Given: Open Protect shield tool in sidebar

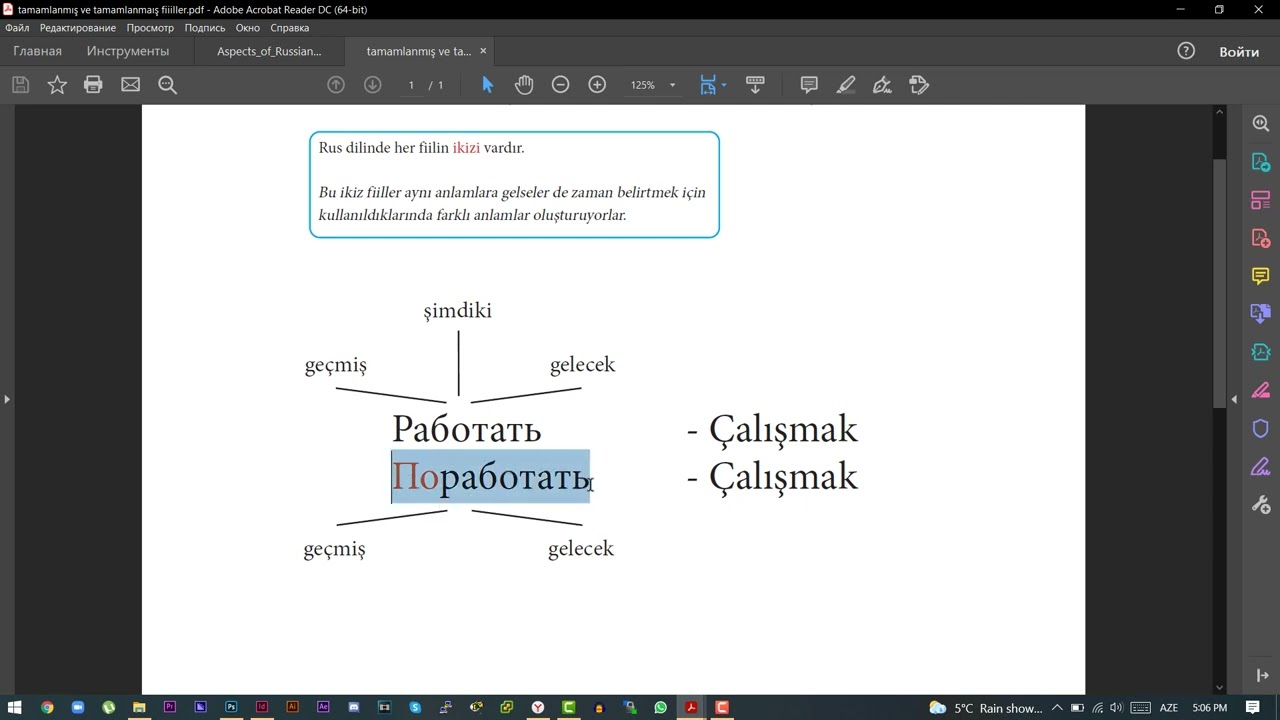Looking at the screenshot, I should tap(1260, 428).
